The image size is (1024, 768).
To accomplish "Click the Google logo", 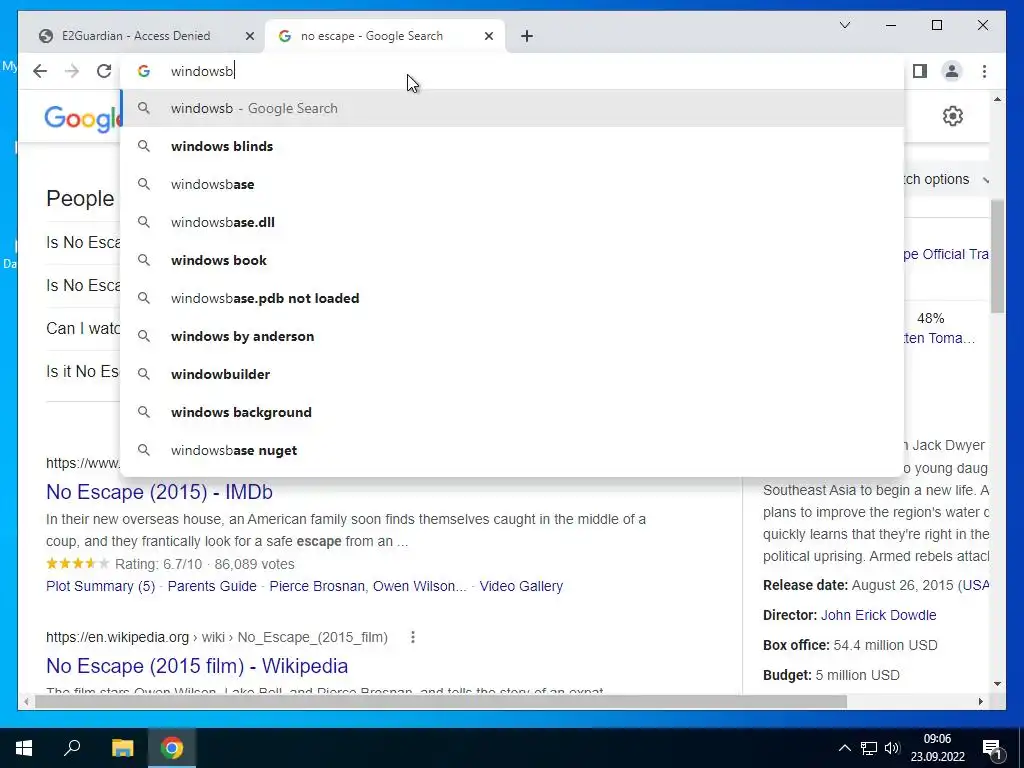I will [x=82, y=119].
